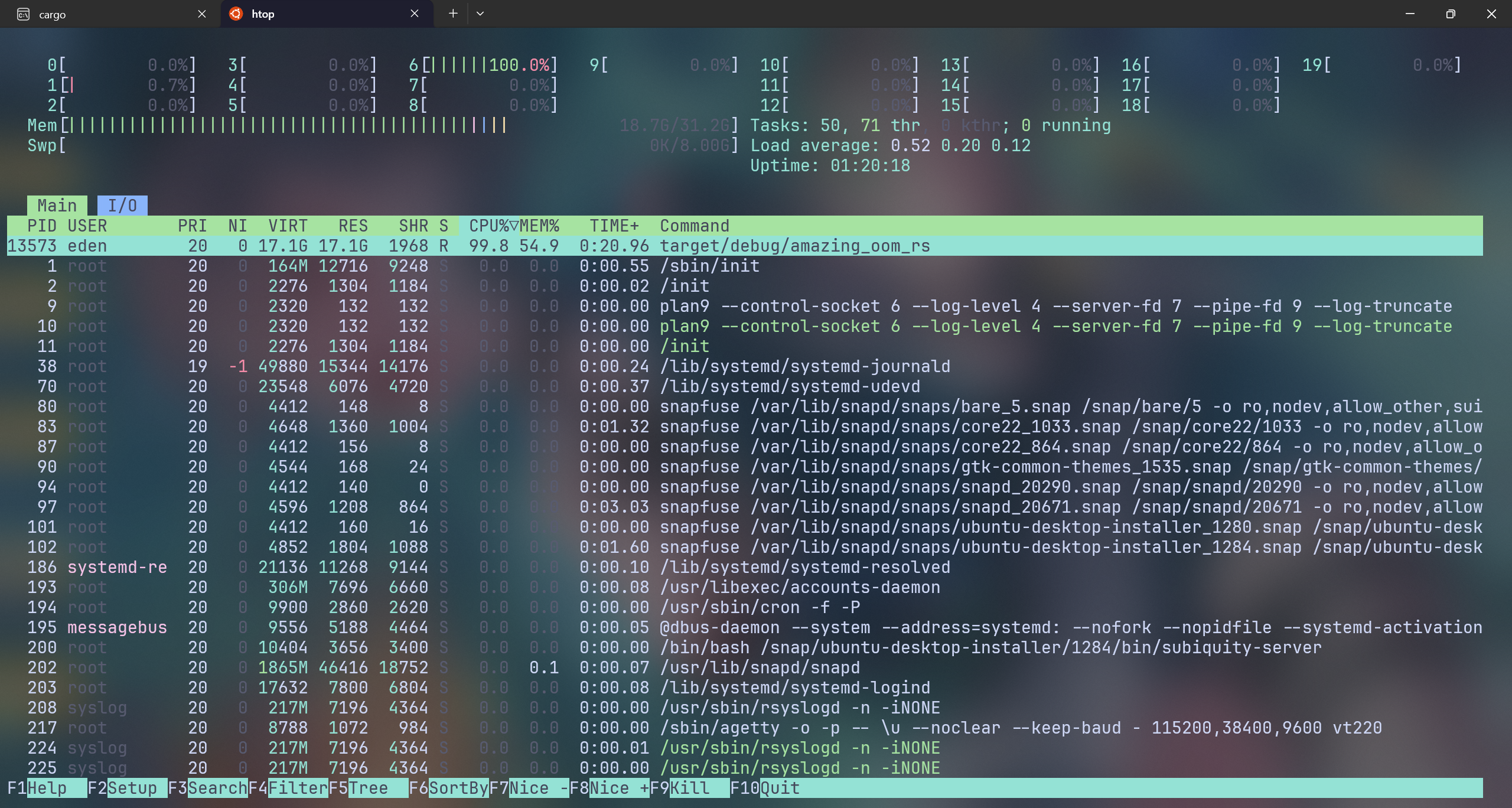
Task: Select the dbus-daemon process row
Action: pyautogui.click(x=745, y=627)
